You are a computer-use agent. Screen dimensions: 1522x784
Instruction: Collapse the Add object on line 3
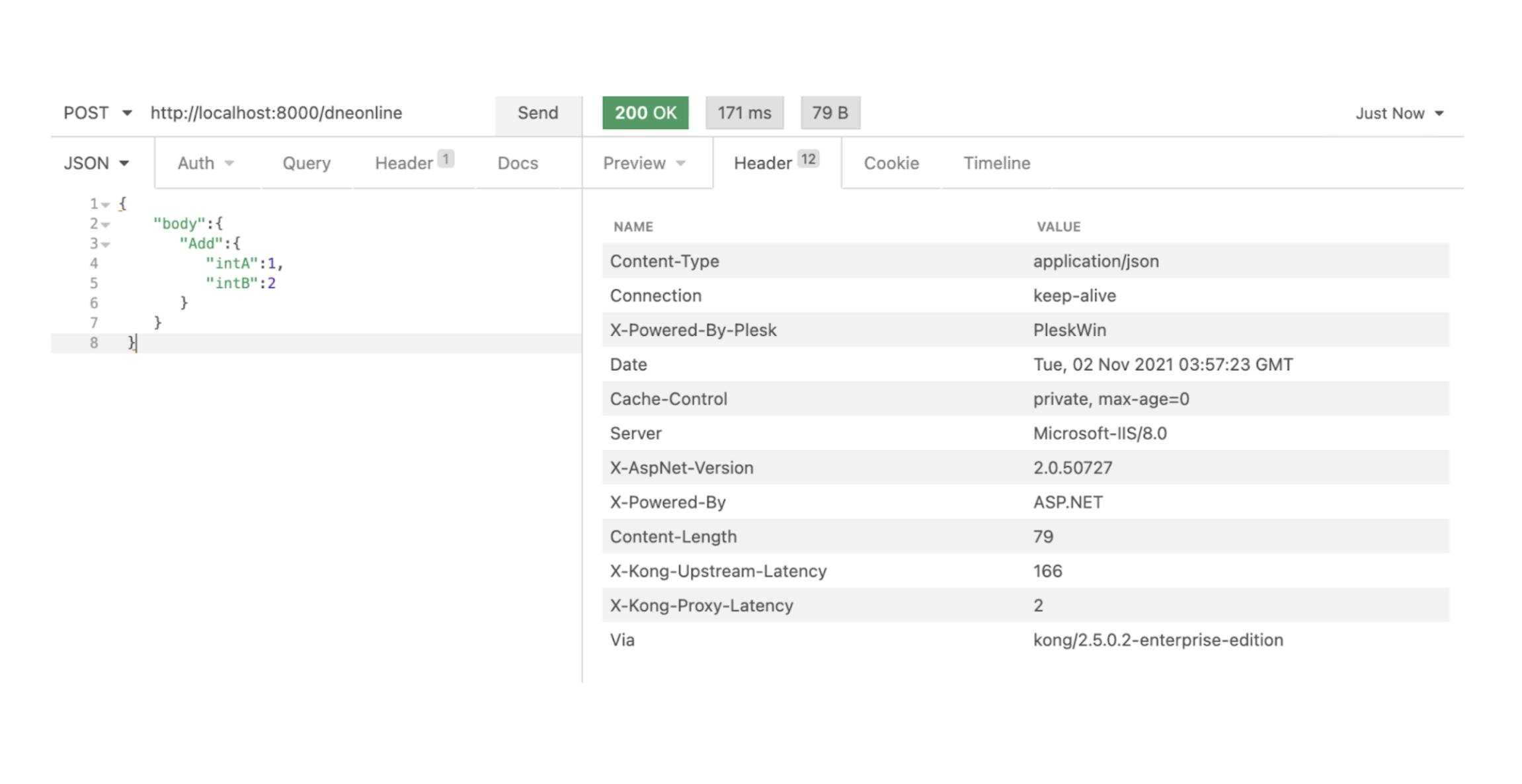pyautogui.click(x=106, y=243)
